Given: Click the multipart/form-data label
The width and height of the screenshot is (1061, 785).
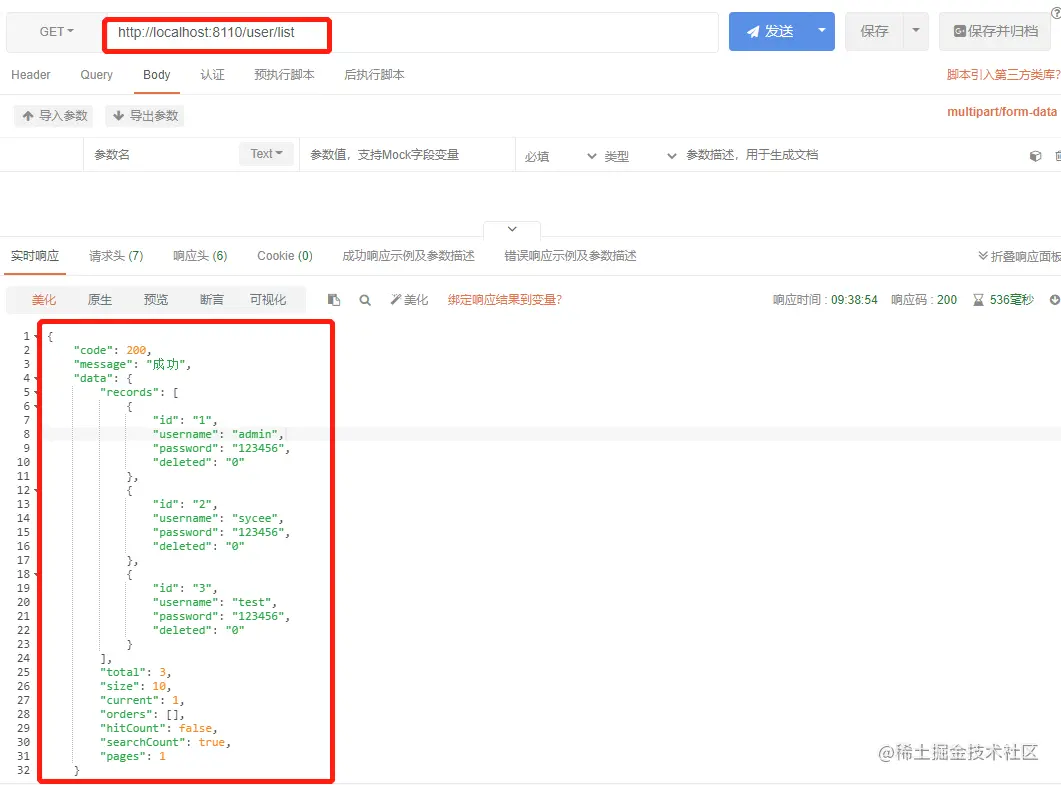Looking at the screenshot, I should [x=1001, y=112].
